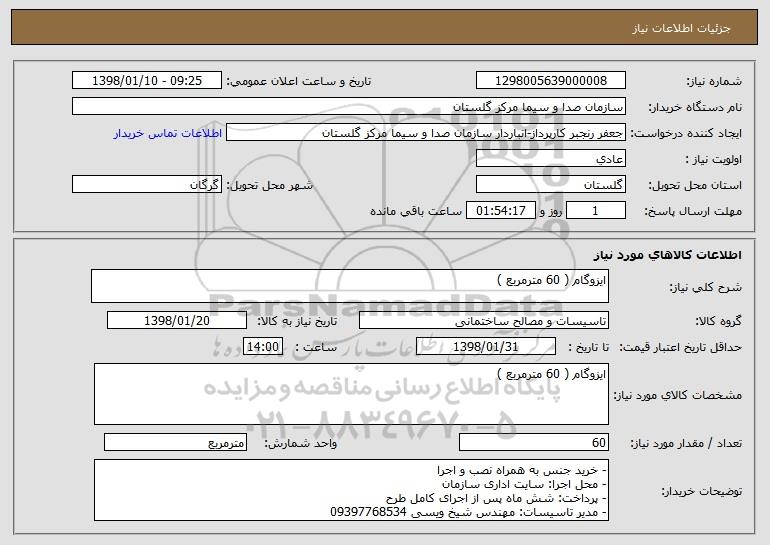Screen dimensions: 770x545
Task: Click the header title جزئیات اطلاعات نیاز
Action: (x=681, y=28)
